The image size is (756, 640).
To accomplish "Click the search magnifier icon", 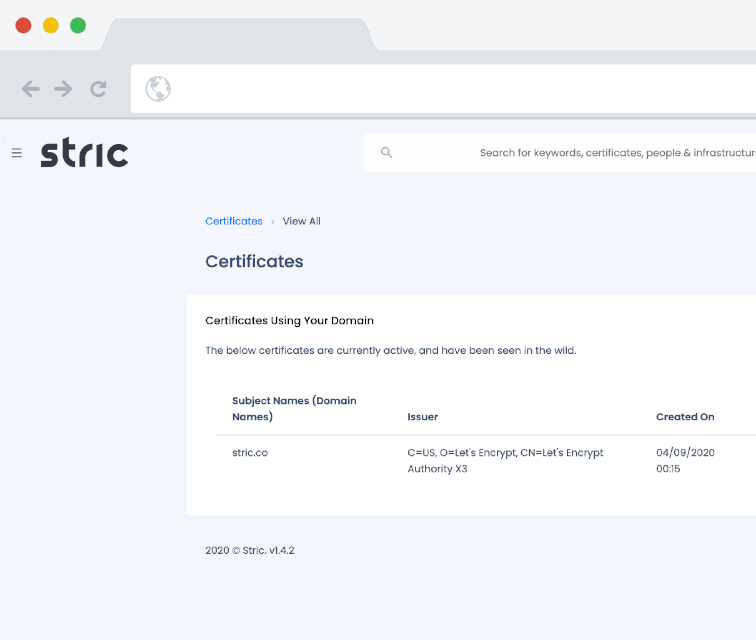I will pos(387,153).
